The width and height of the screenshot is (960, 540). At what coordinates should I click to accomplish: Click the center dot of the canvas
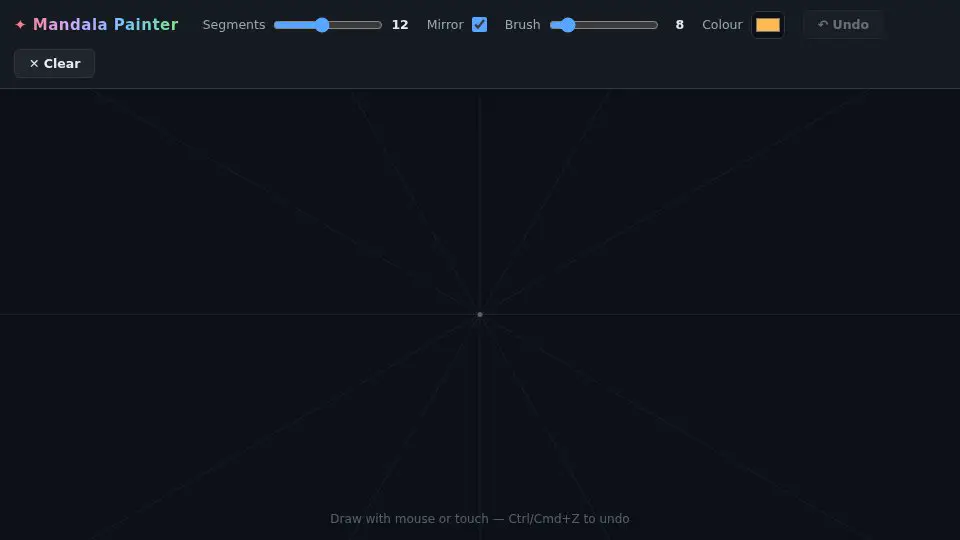(x=480, y=315)
